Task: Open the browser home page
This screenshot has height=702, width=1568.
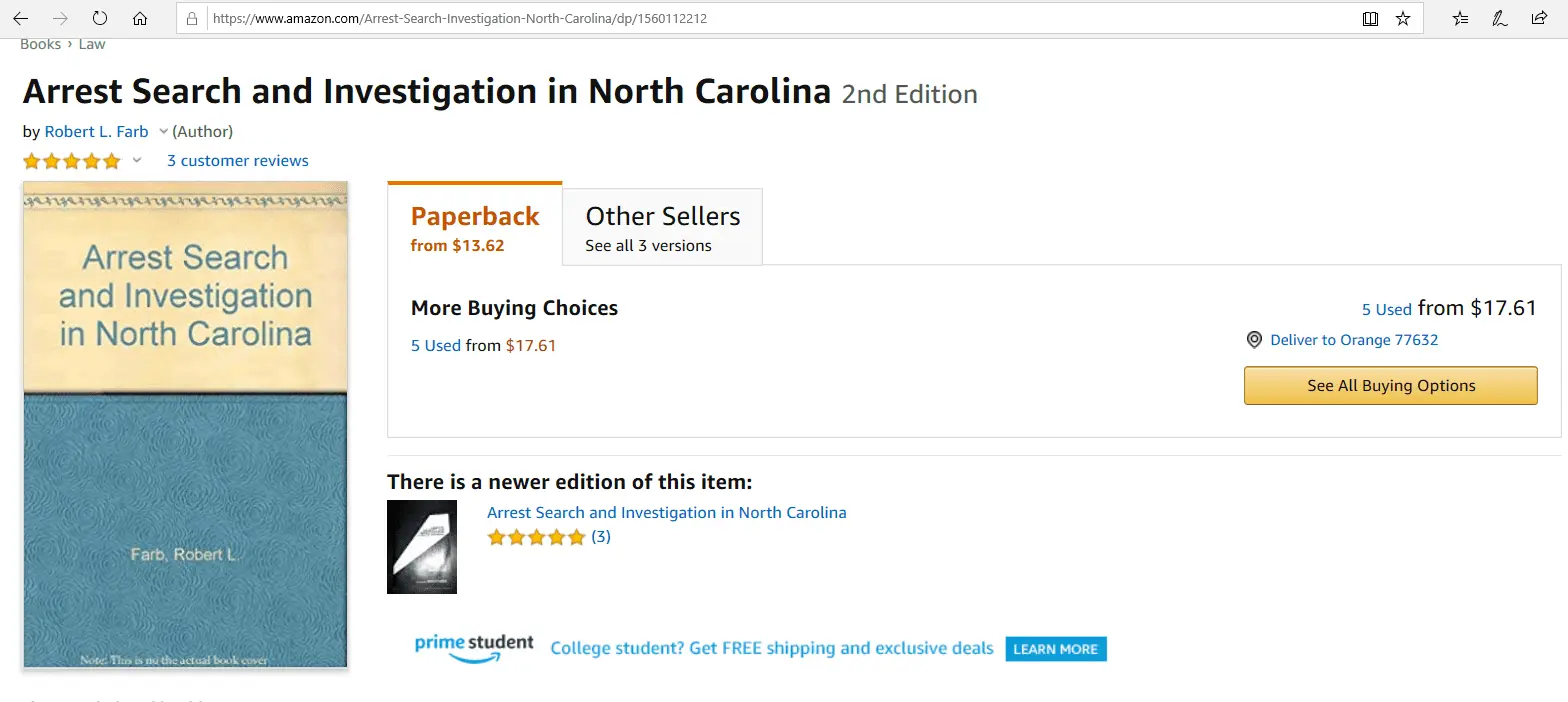Action: coord(140,18)
